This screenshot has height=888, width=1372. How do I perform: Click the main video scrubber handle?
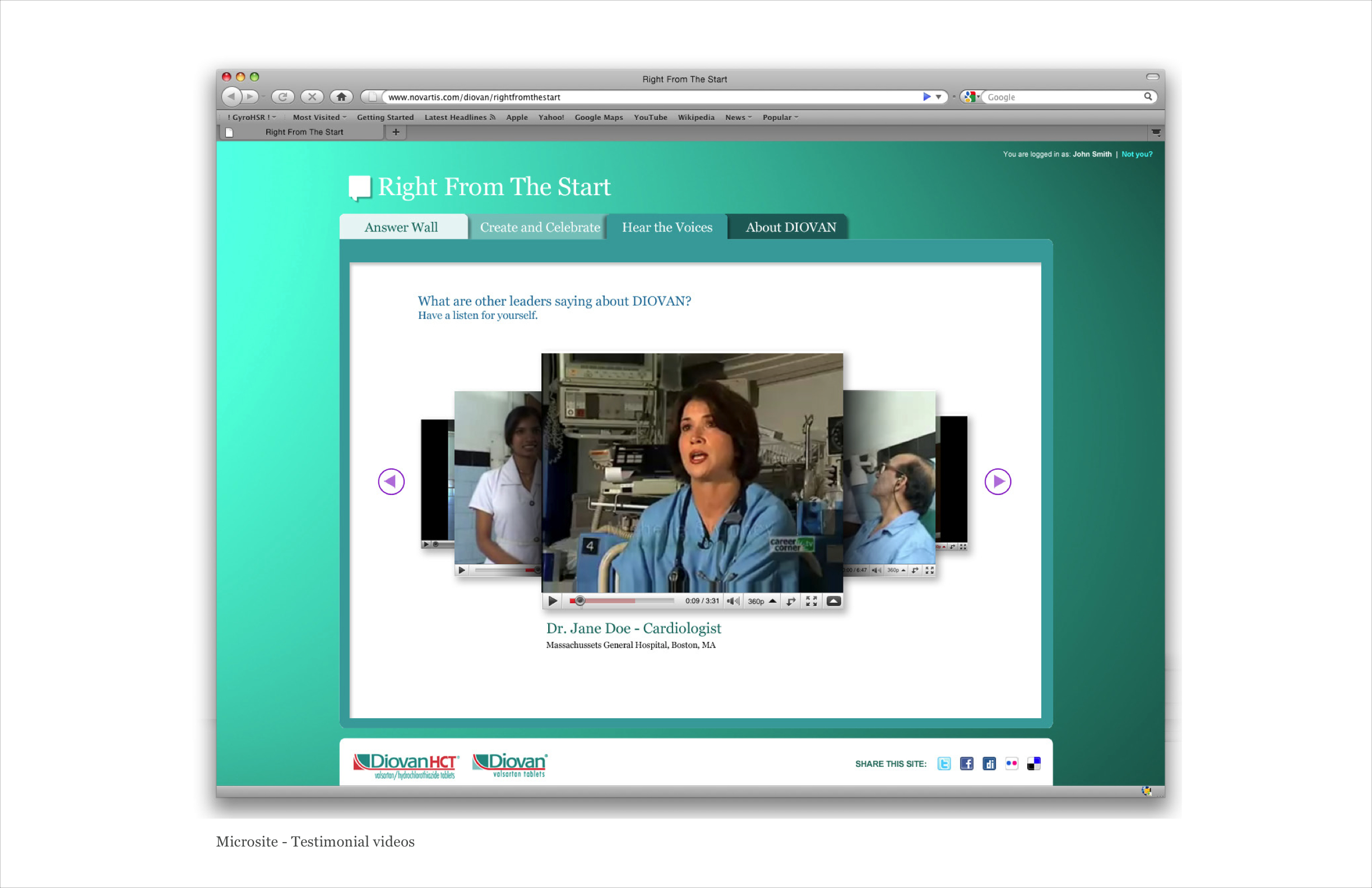click(x=580, y=601)
